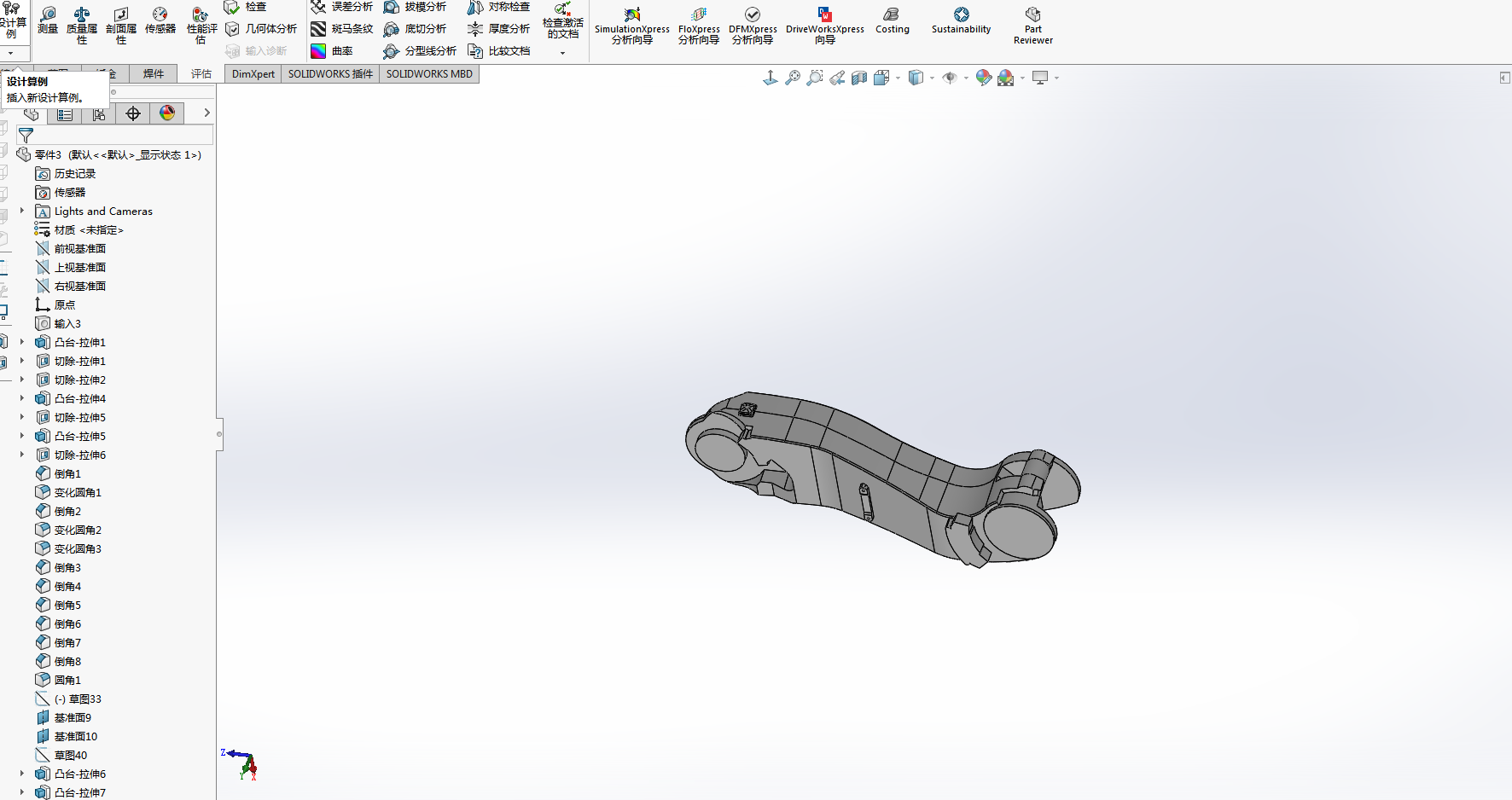1512x800 pixels.
Task: Click the 传感器 sensor toolbar icon
Action: coord(160,20)
